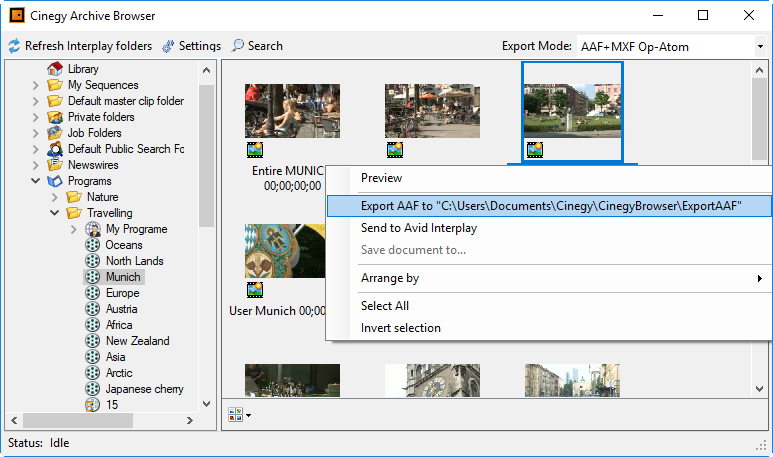Click tree panel scroll up arrow
Screen dimensions: 773x457
[207, 70]
